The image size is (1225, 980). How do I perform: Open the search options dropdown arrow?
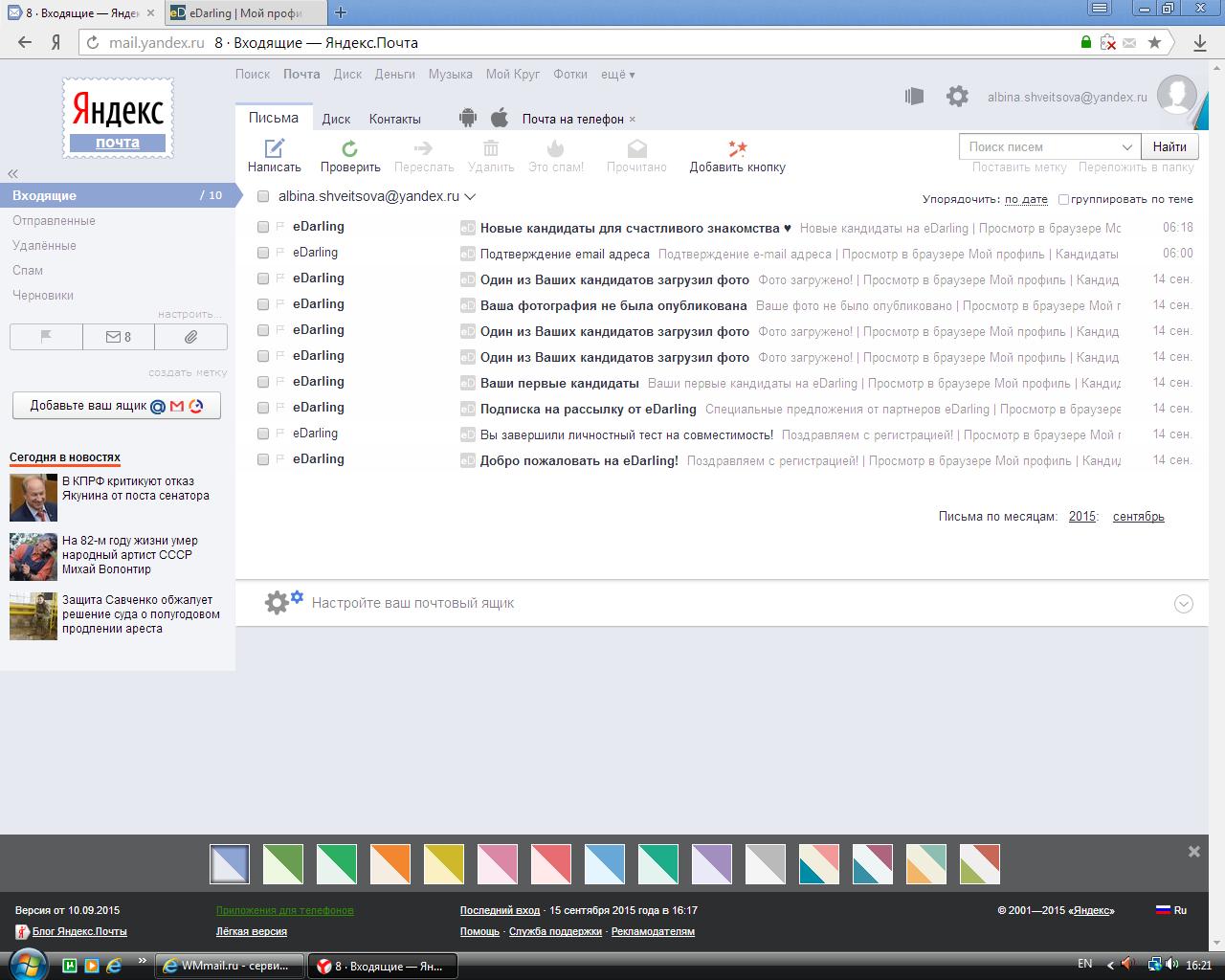[1127, 146]
